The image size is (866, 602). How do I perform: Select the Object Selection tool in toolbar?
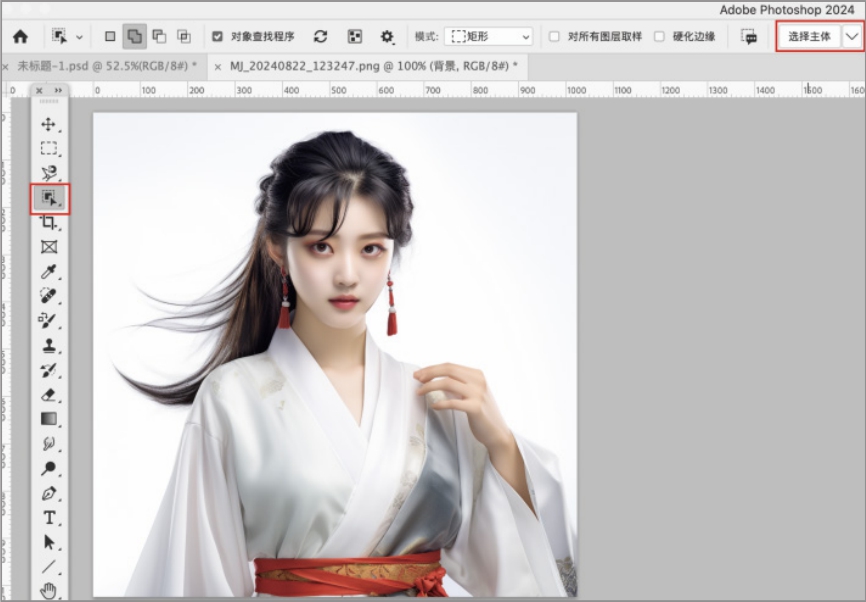point(48,198)
